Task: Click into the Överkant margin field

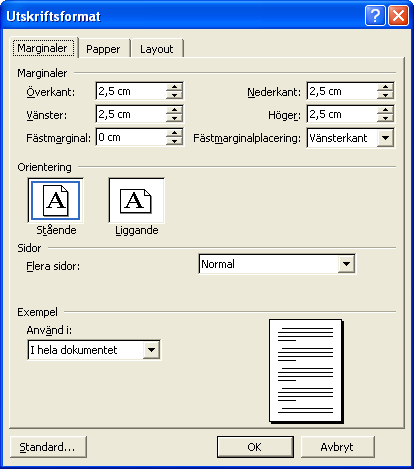Action: tap(131, 91)
